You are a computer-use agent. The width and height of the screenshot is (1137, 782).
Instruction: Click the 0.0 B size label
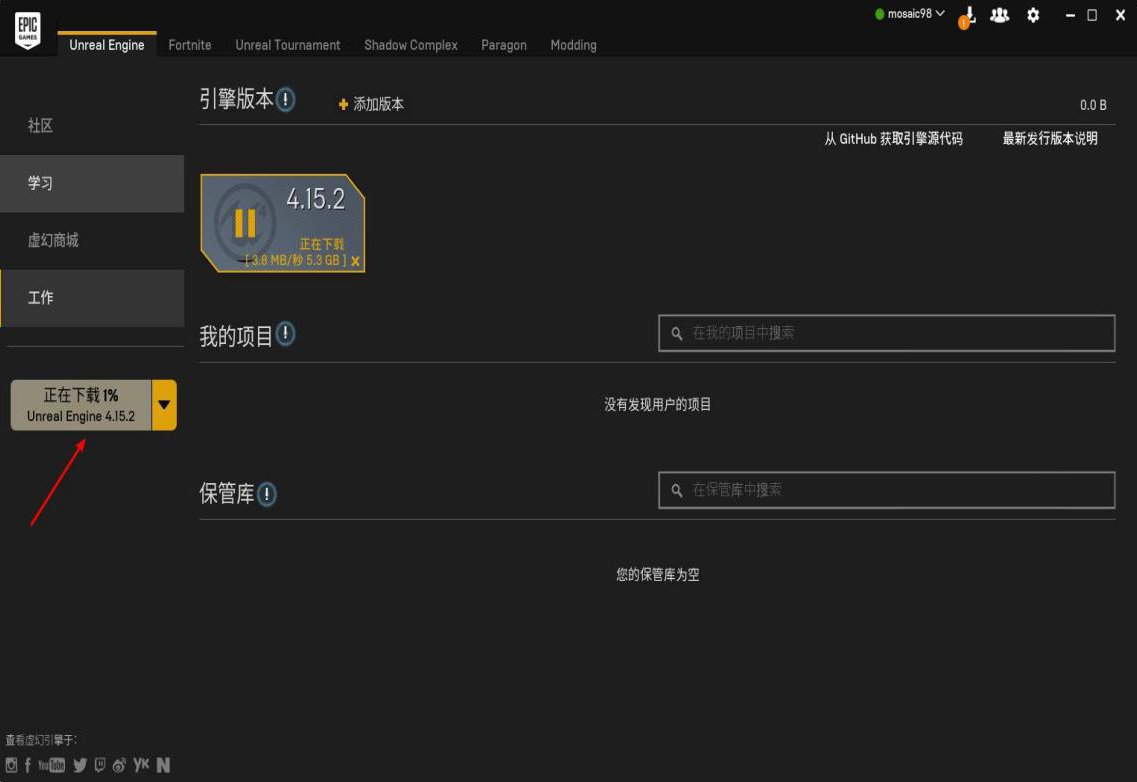point(1093,105)
